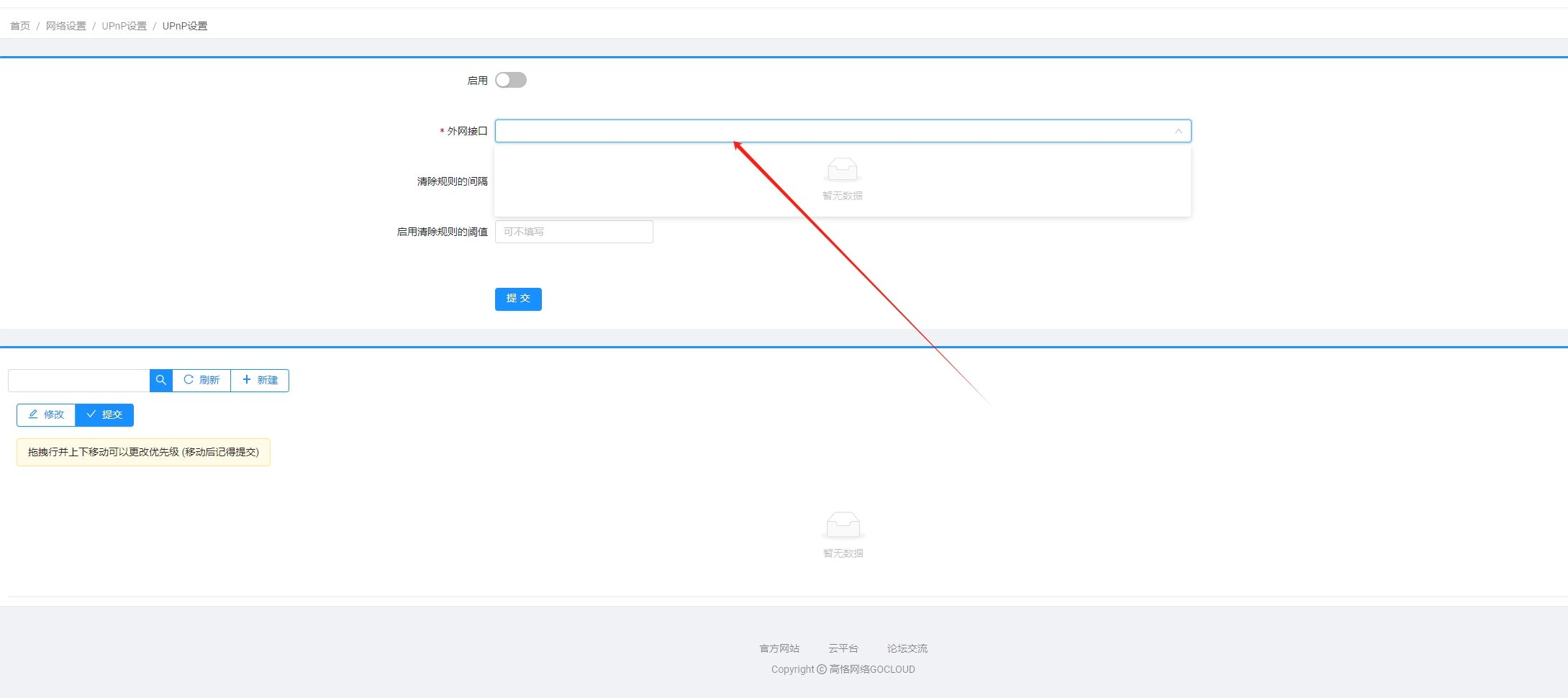1568x698 pixels.
Task: Click the magnifier search icon button
Action: point(161,380)
